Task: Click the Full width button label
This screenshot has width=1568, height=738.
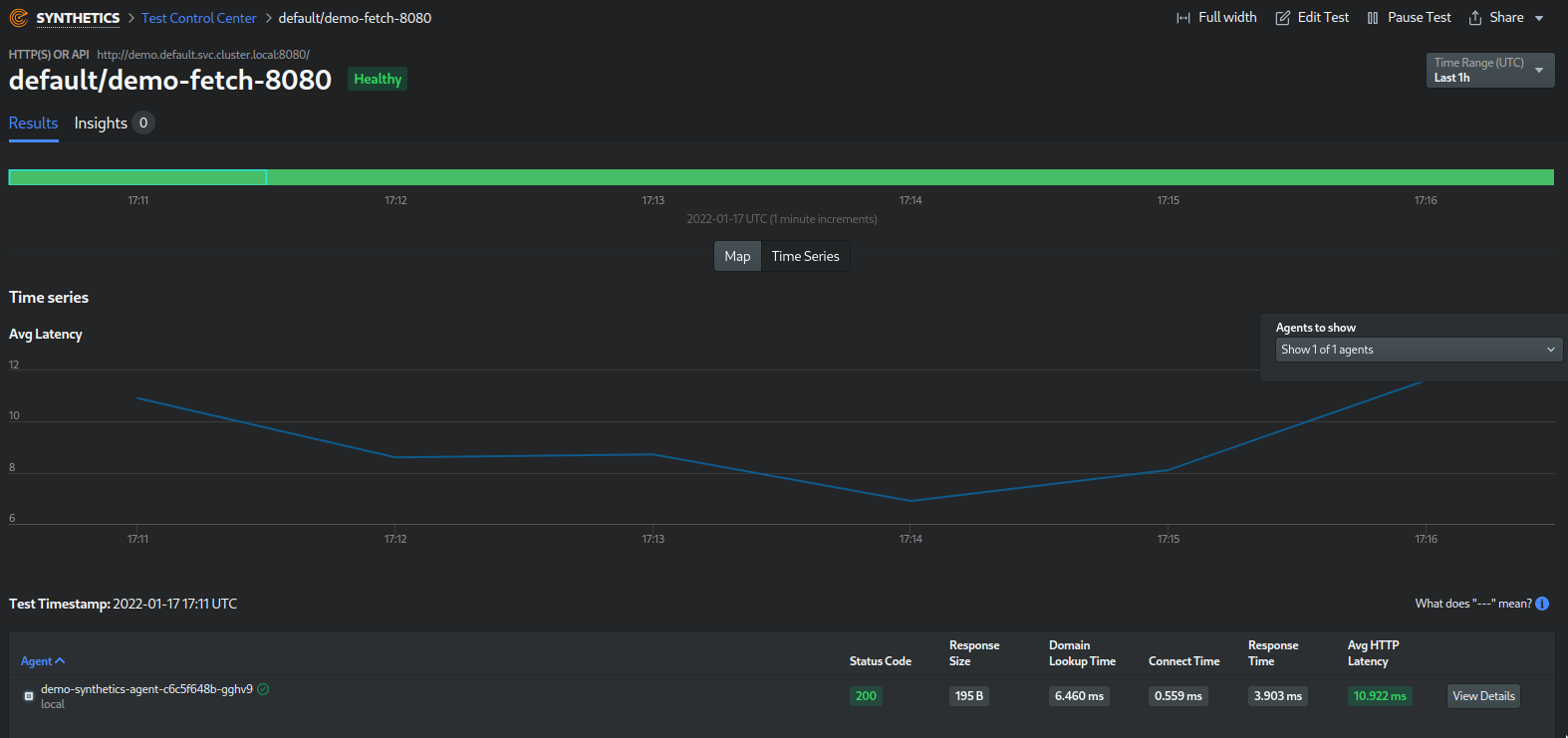Action: (x=1227, y=17)
